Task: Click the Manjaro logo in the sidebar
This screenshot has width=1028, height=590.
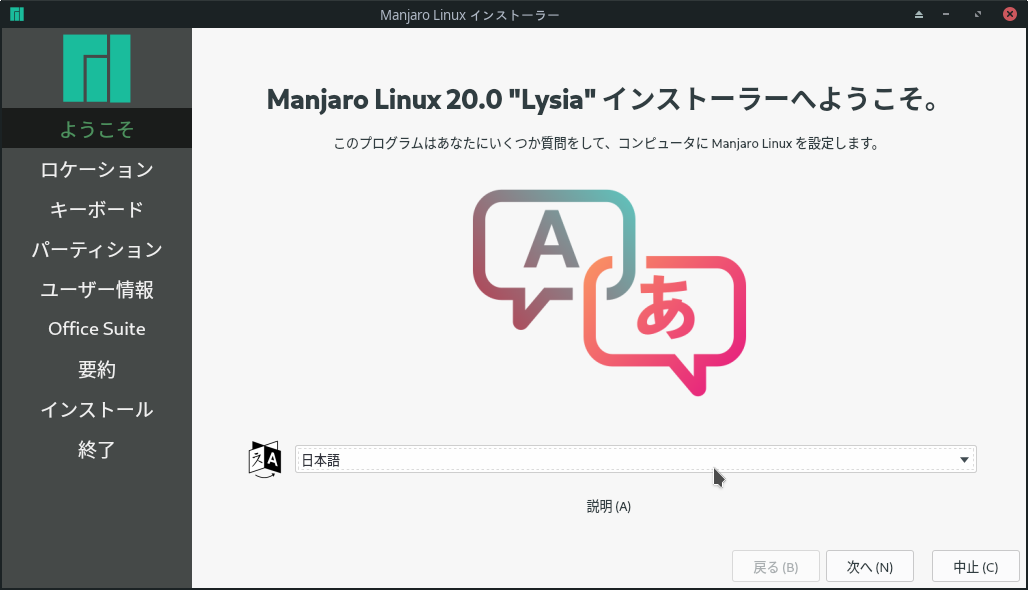Action: (96, 68)
